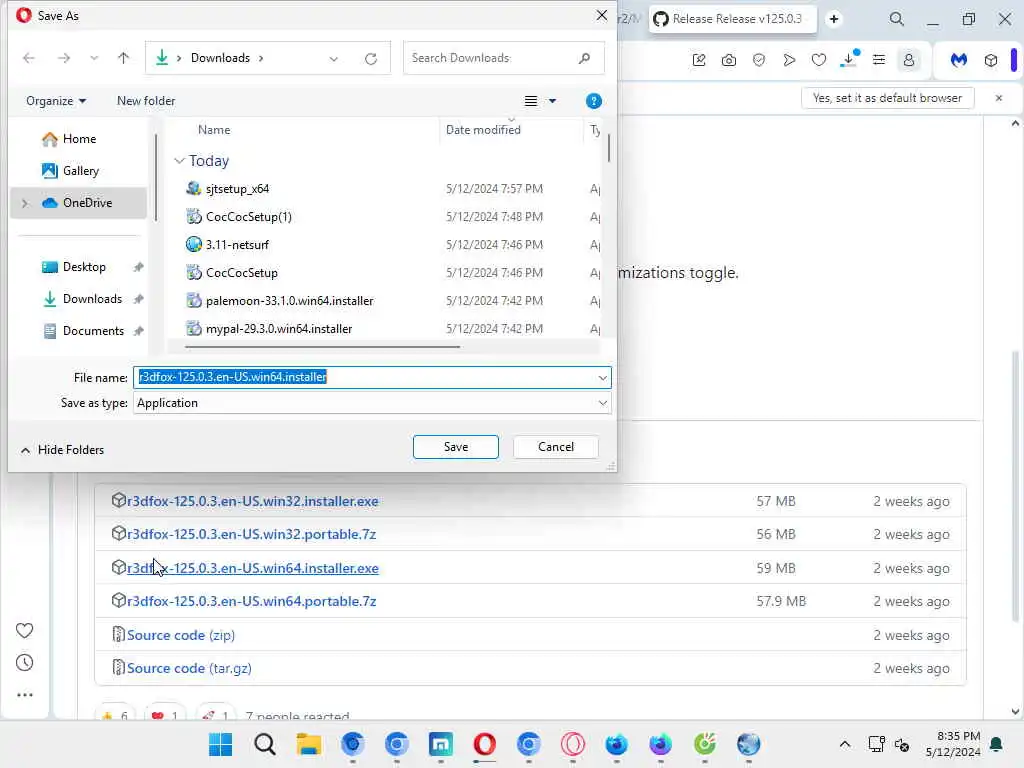
Task: Sort files by Date modified column
Action: point(483,129)
